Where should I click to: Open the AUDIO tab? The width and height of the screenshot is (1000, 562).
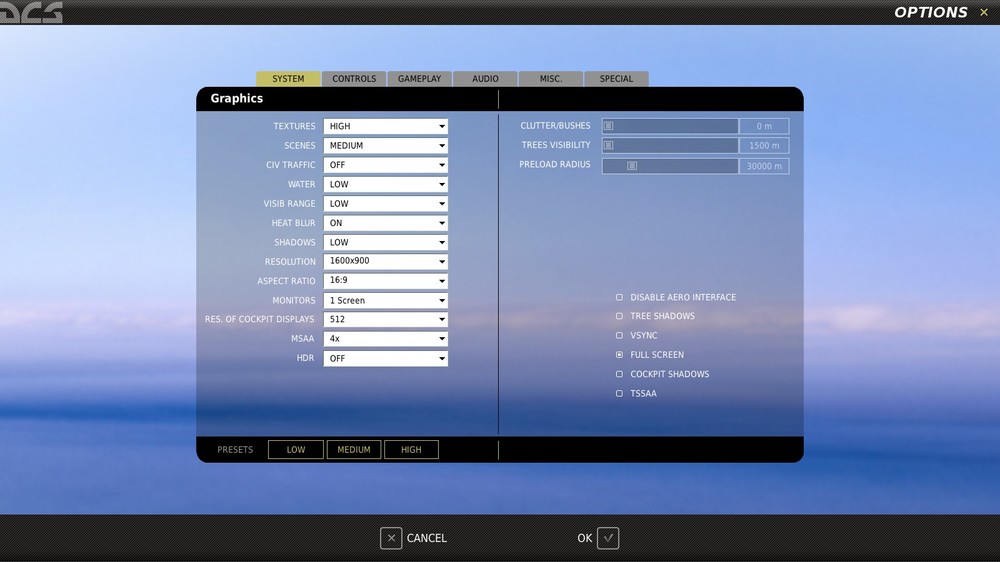pos(485,78)
